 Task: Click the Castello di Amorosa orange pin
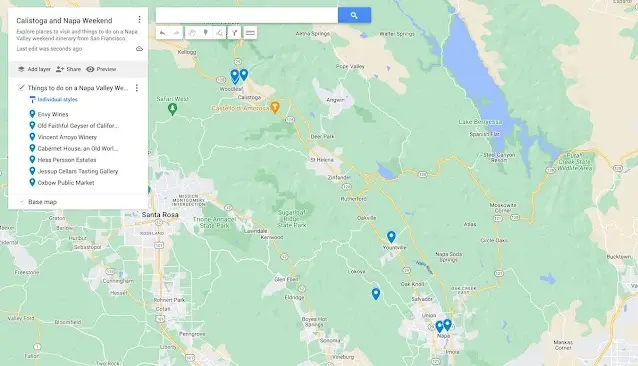(275, 107)
